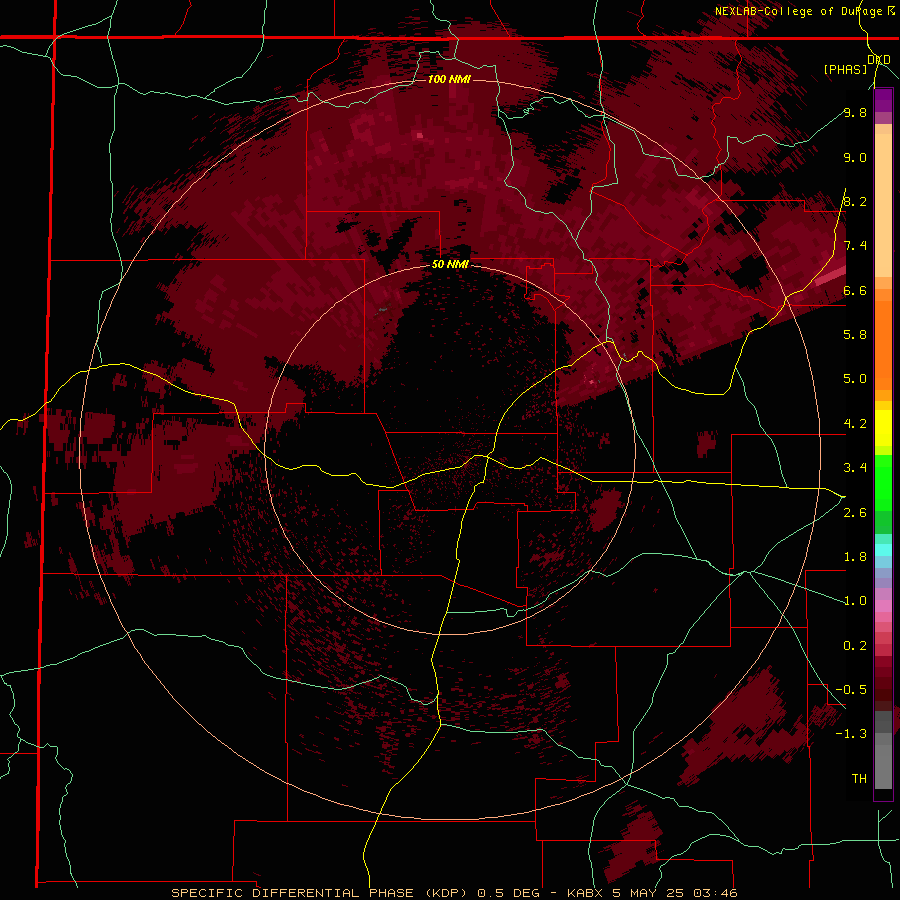
Task: Click the 4.2 legend value
Action: 855,424
